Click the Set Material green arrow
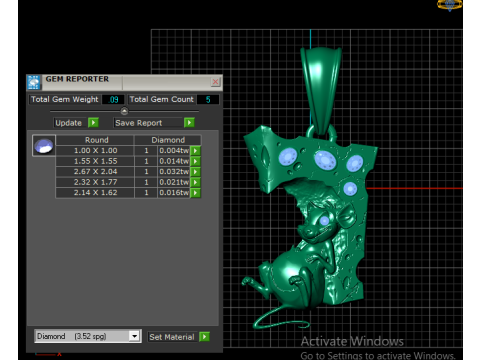 tap(204, 337)
